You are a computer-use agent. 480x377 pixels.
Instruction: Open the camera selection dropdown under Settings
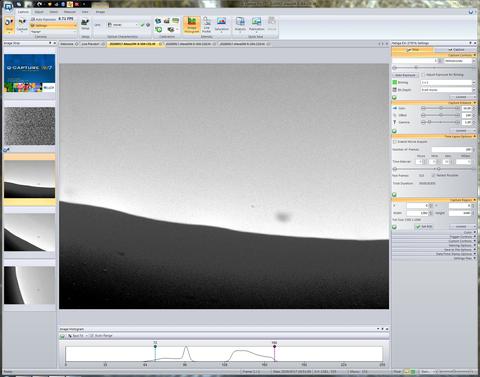tap(53, 32)
